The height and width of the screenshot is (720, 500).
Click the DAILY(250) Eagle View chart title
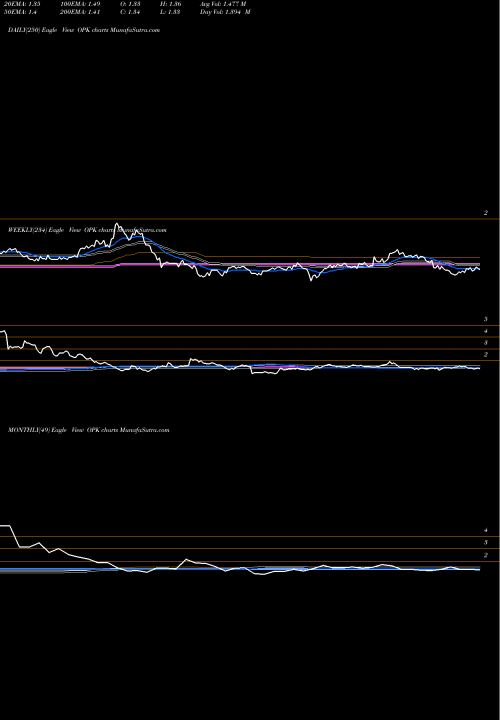point(84,30)
